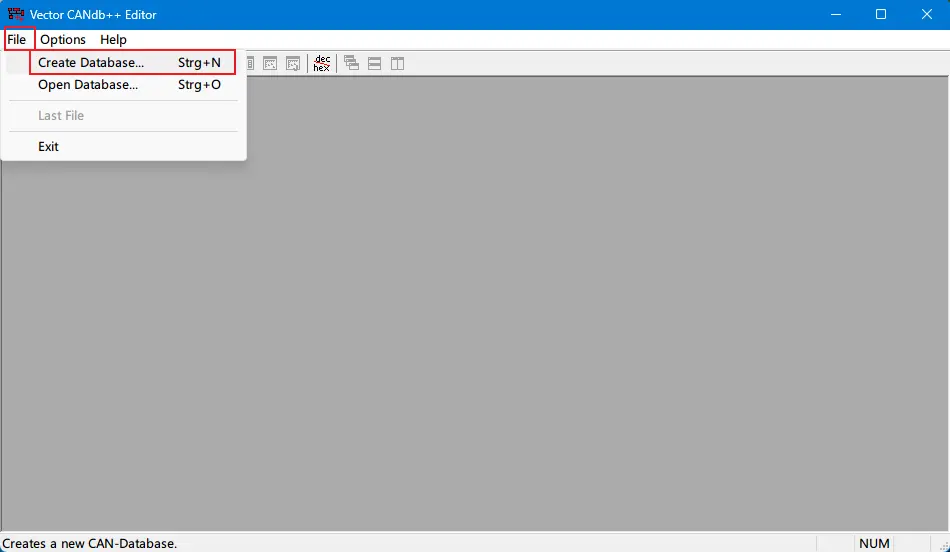The image size is (950, 552).
Task: Open the Options menu
Action: pos(63,39)
